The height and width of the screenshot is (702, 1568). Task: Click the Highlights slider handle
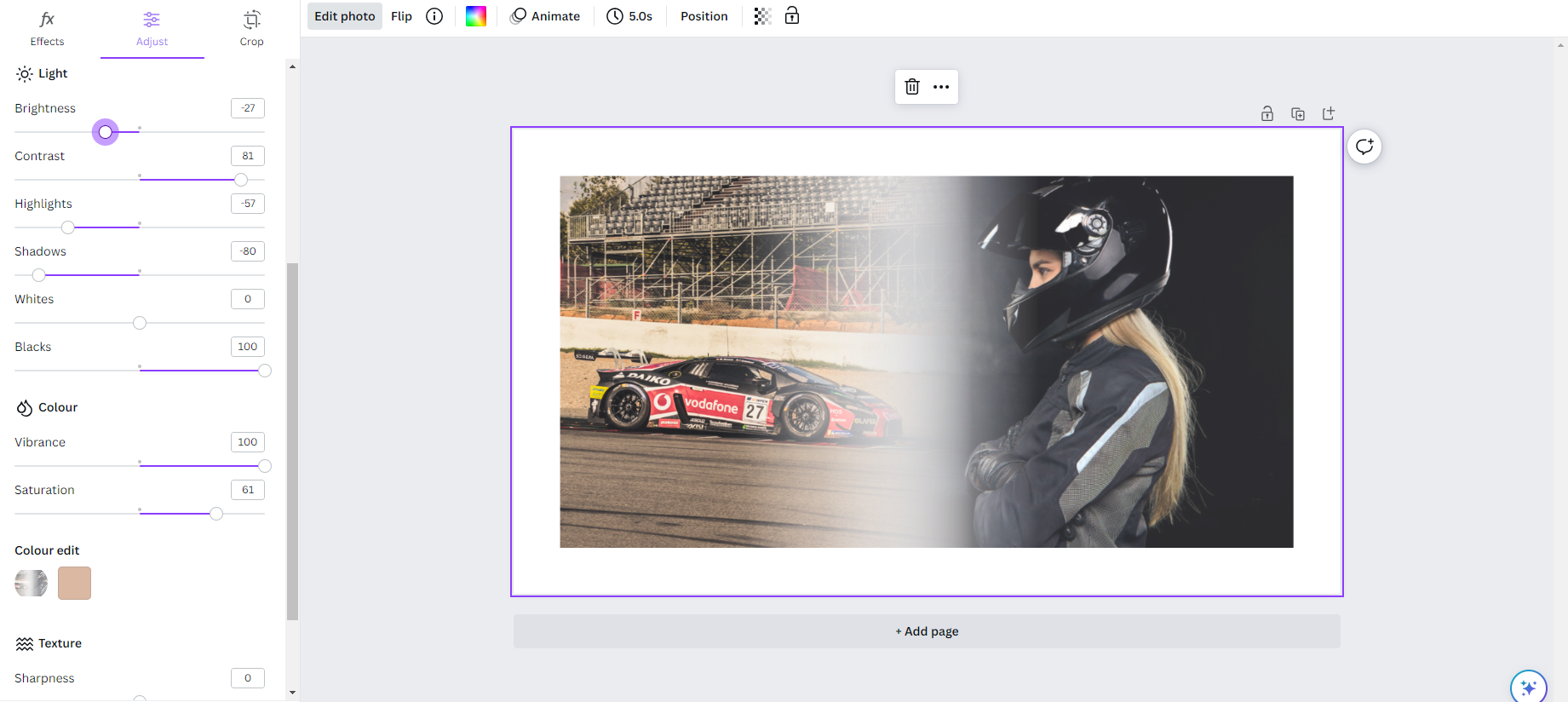click(x=68, y=227)
